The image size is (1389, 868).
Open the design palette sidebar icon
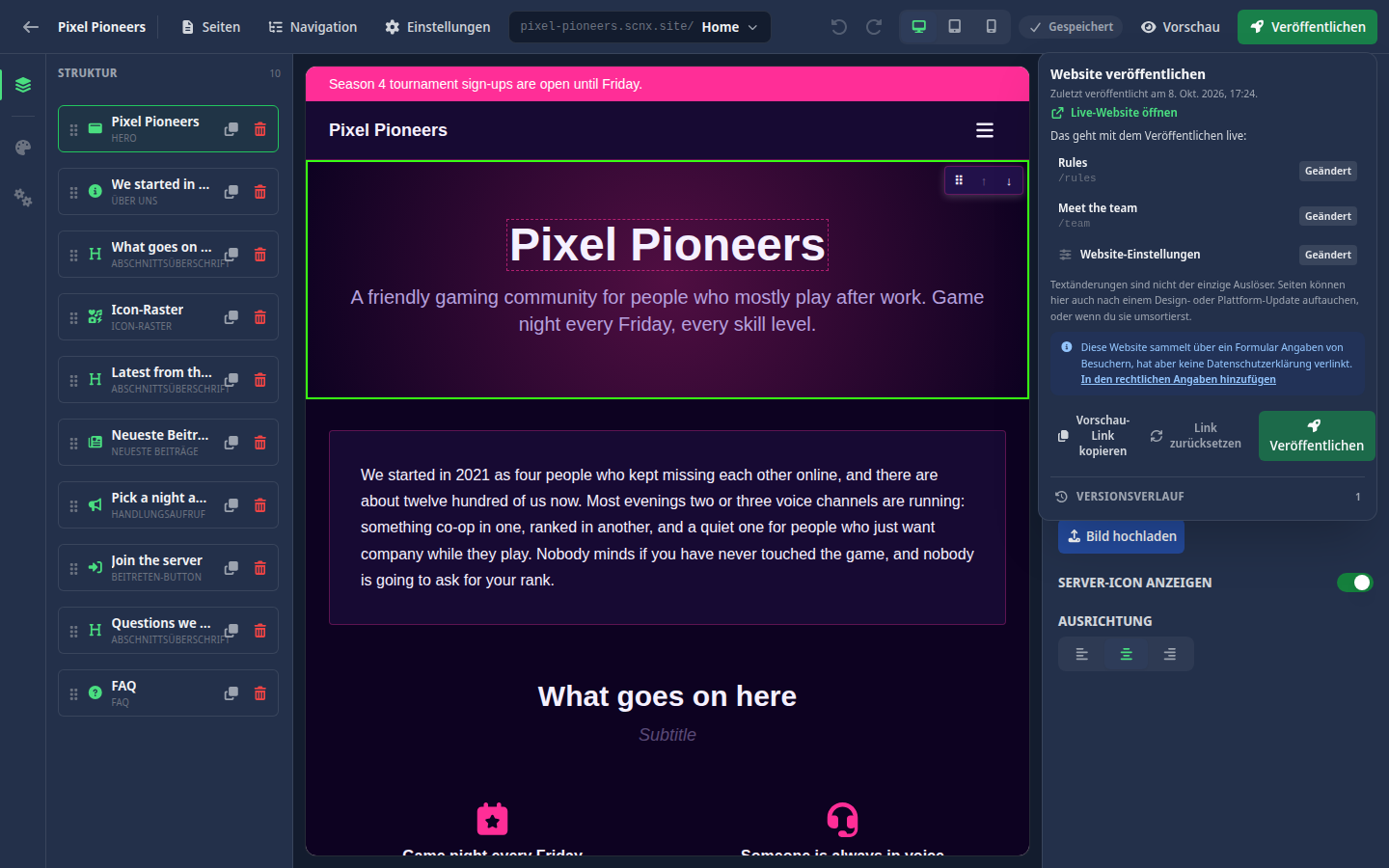click(23, 148)
